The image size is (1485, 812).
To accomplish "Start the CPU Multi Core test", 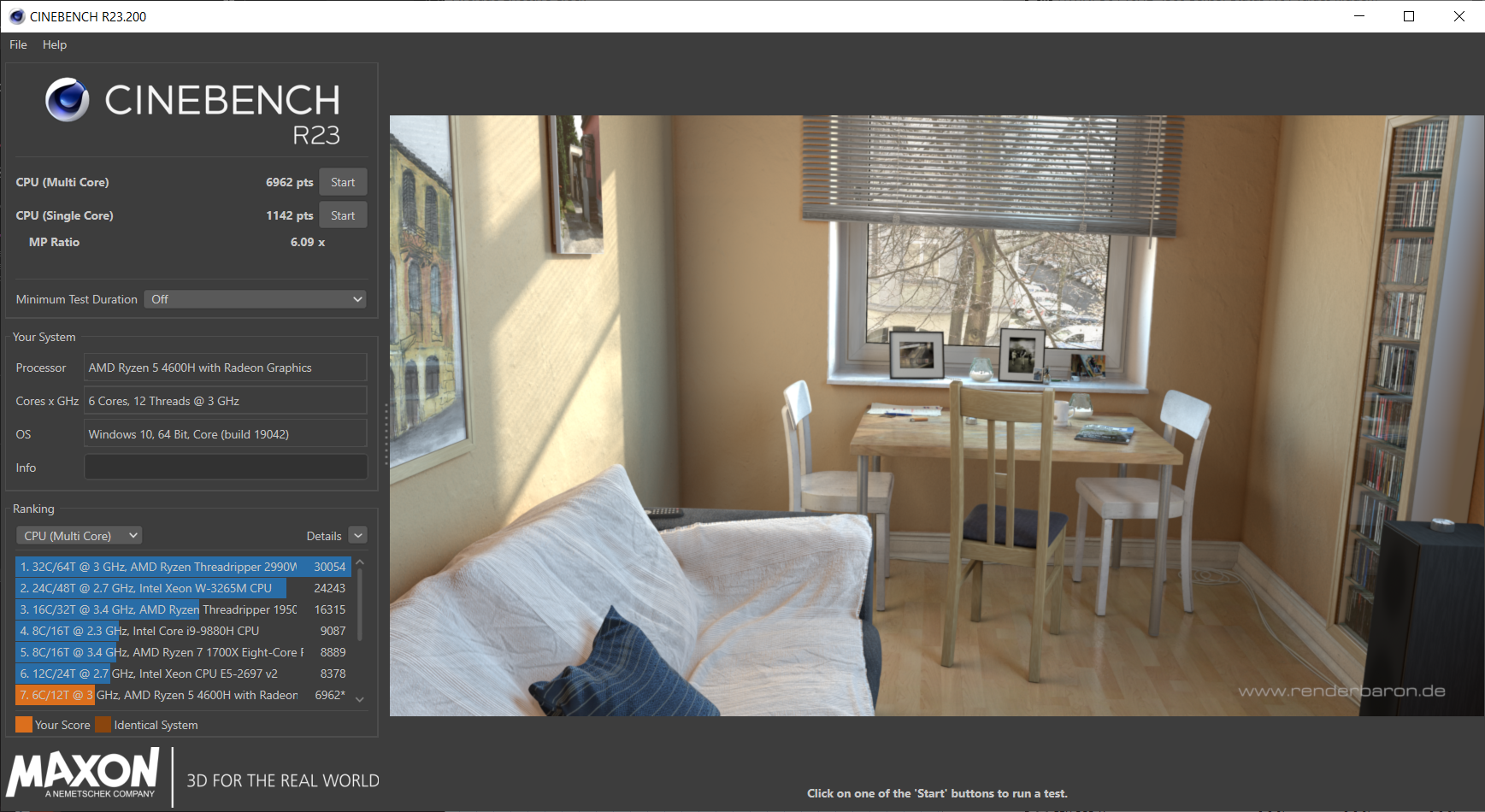I will click(x=343, y=182).
